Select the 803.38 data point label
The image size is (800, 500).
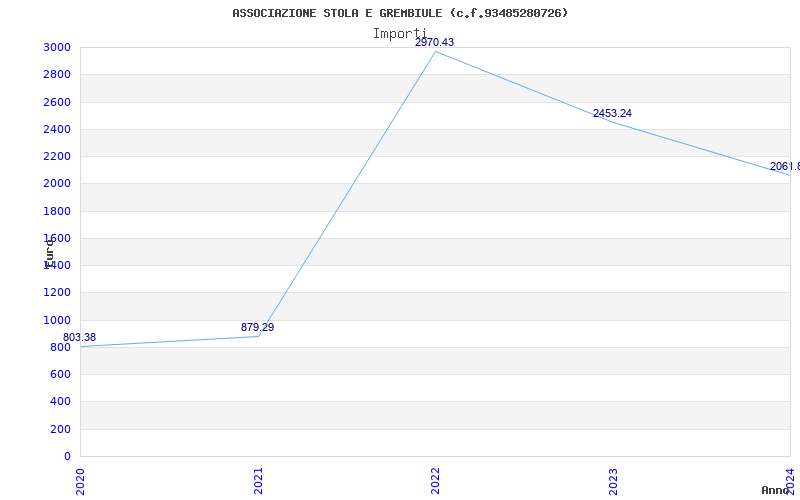pos(79,338)
